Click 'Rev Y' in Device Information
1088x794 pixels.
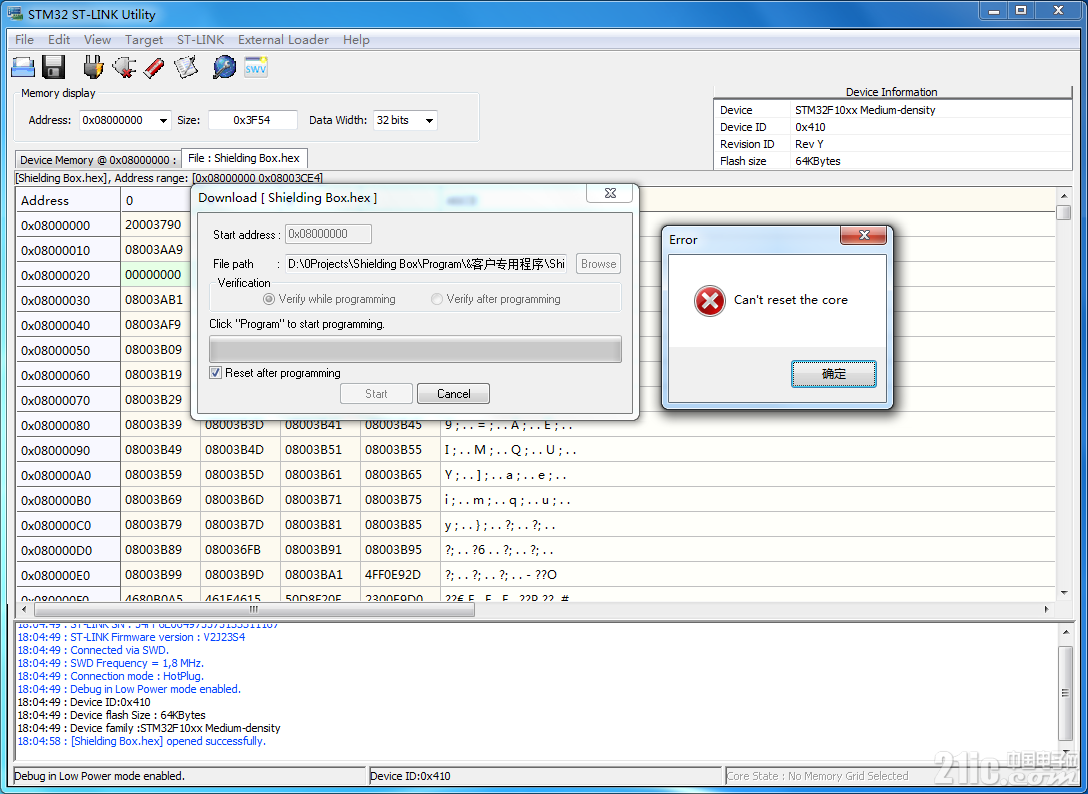pyautogui.click(x=809, y=144)
